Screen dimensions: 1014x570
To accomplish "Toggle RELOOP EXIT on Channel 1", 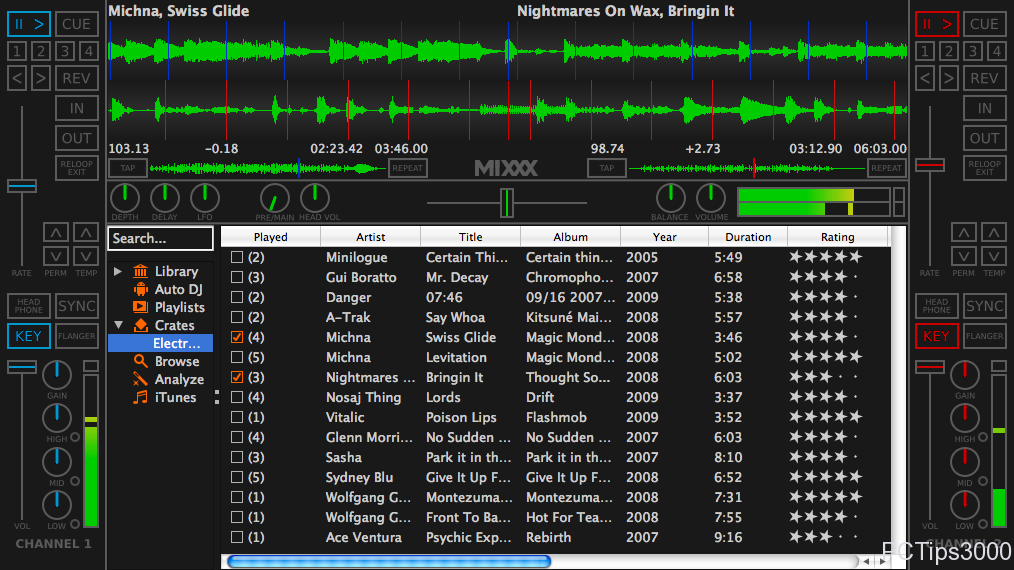I will point(76,168).
